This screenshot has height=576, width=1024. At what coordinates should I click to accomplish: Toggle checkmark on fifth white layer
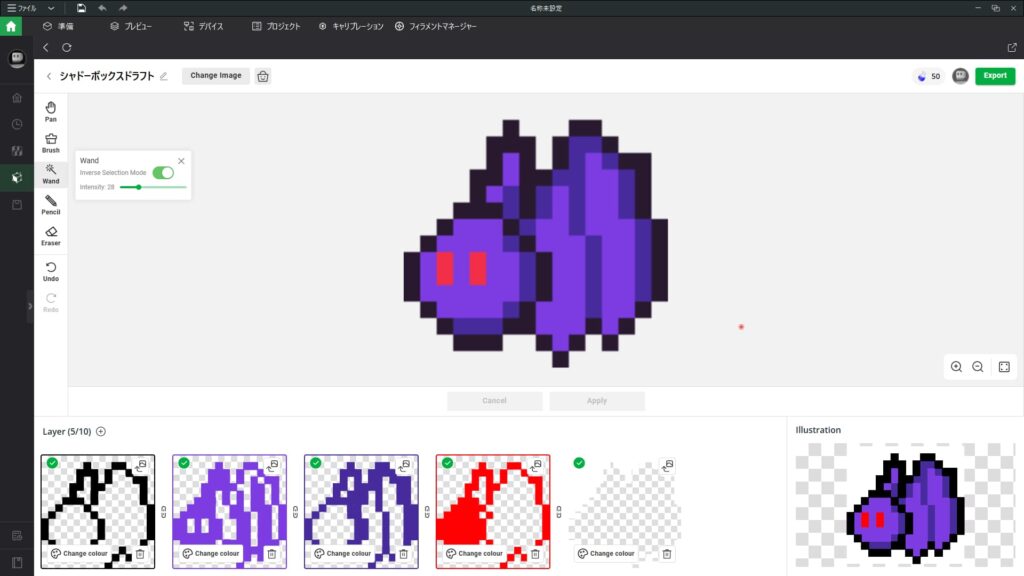point(579,463)
